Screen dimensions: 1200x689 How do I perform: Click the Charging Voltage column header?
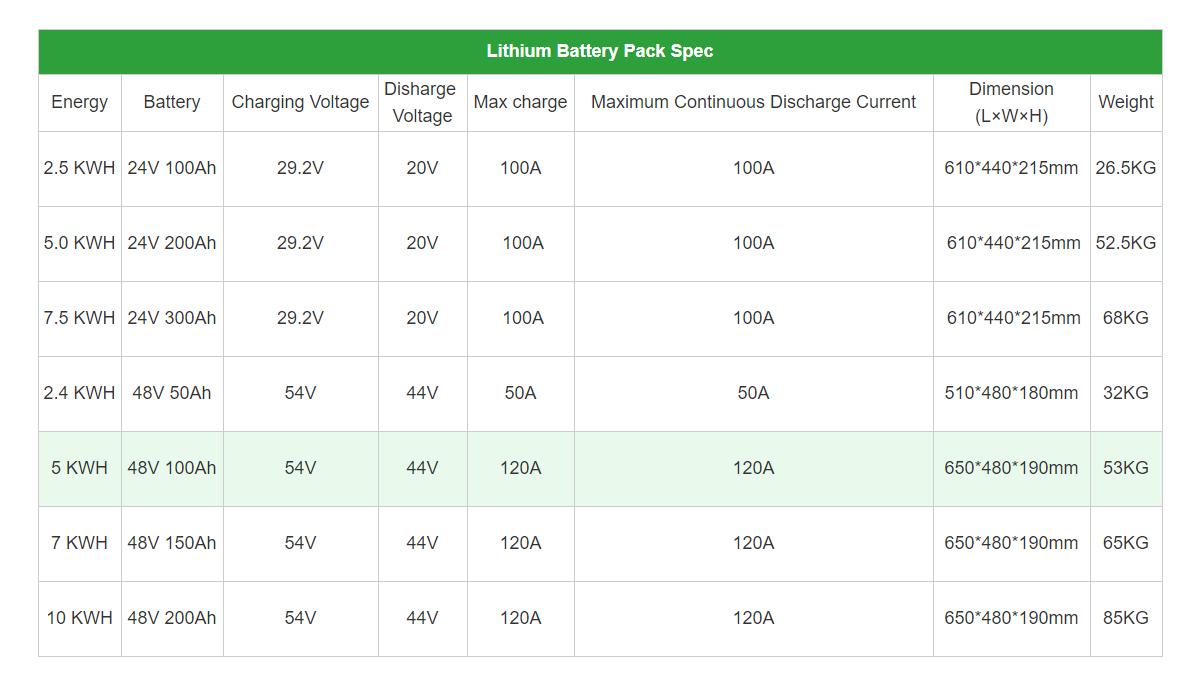click(300, 102)
